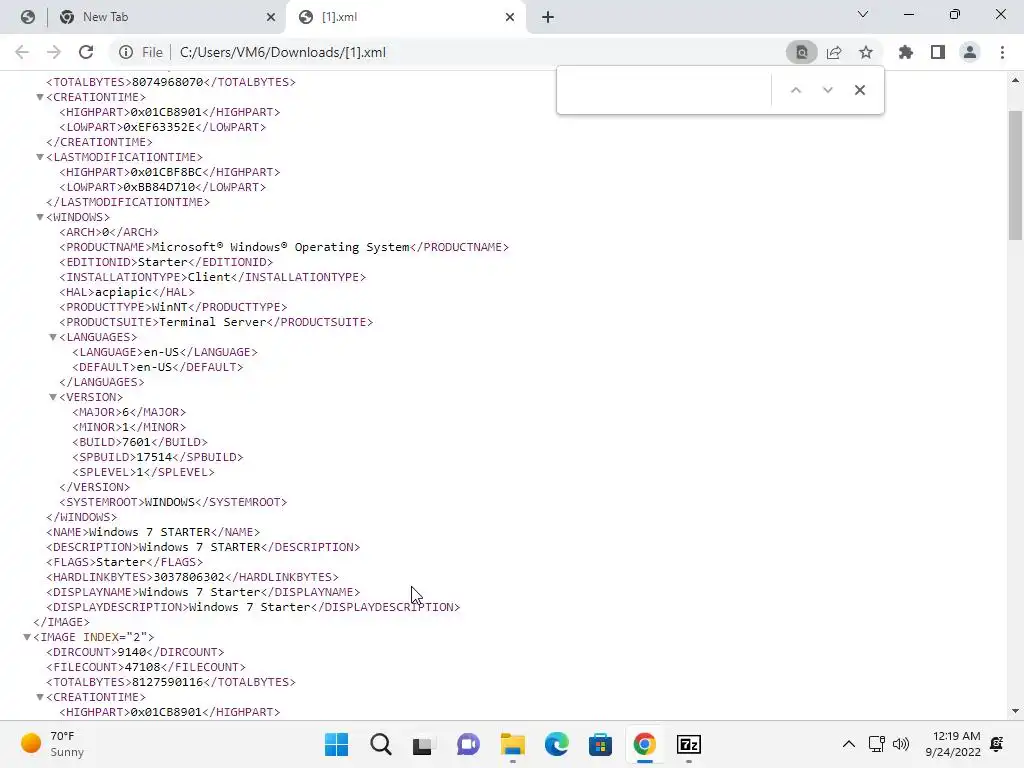
Task: Open Microsoft Store from taskbar
Action: pyautogui.click(x=600, y=744)
